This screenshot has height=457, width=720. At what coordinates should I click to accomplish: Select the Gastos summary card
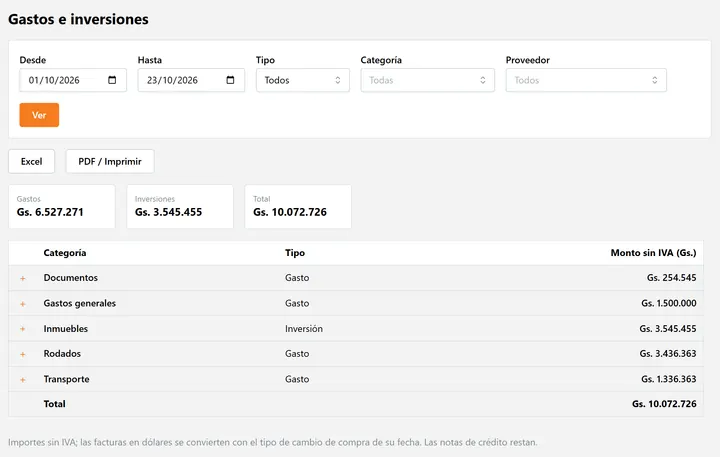point(62,206)
